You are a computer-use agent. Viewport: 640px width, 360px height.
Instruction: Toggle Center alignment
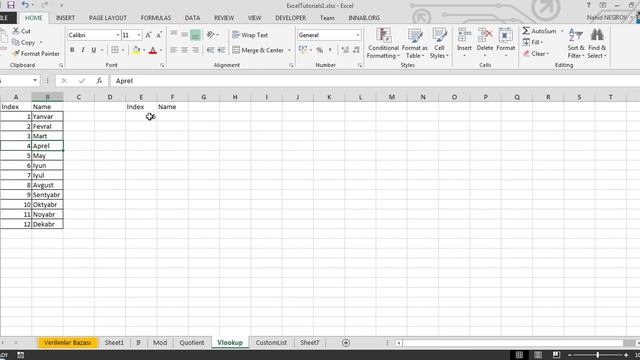(184, 50)
